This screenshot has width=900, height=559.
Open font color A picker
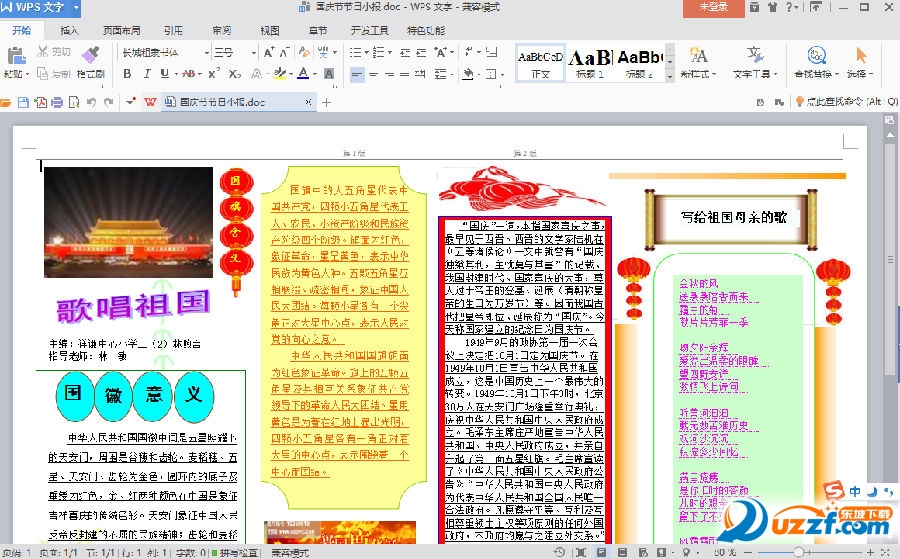point(303,73)
